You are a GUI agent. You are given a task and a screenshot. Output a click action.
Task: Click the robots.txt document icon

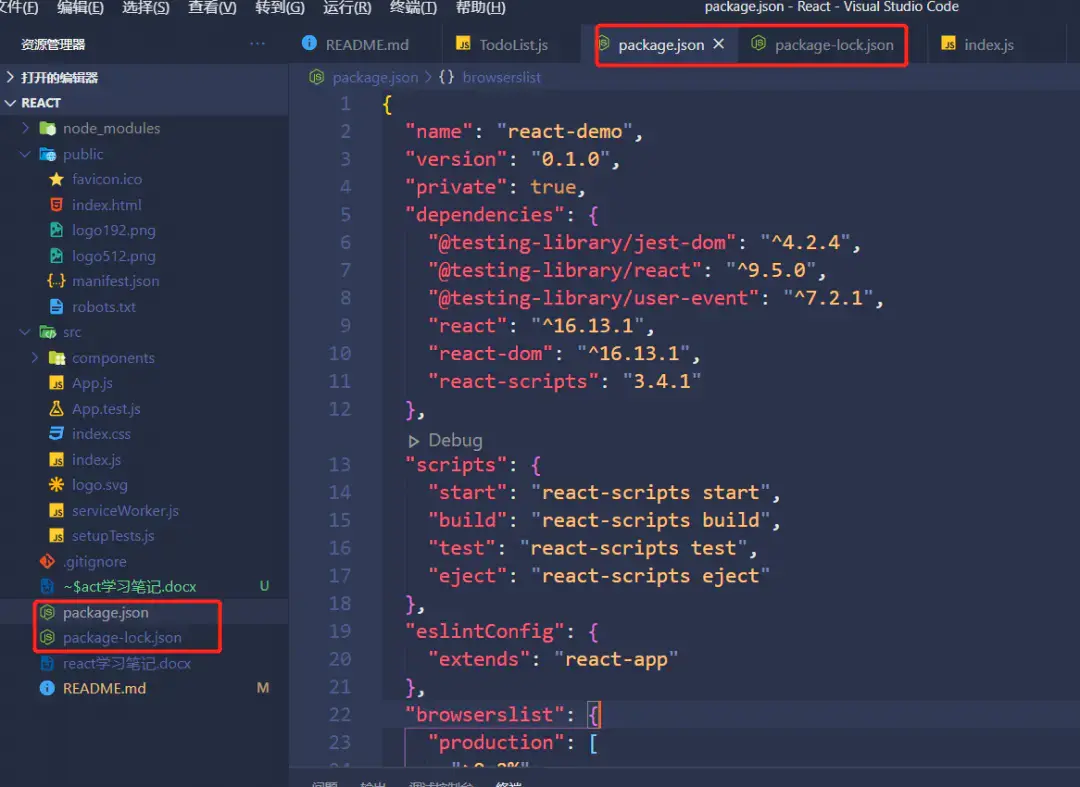[56, 306]
